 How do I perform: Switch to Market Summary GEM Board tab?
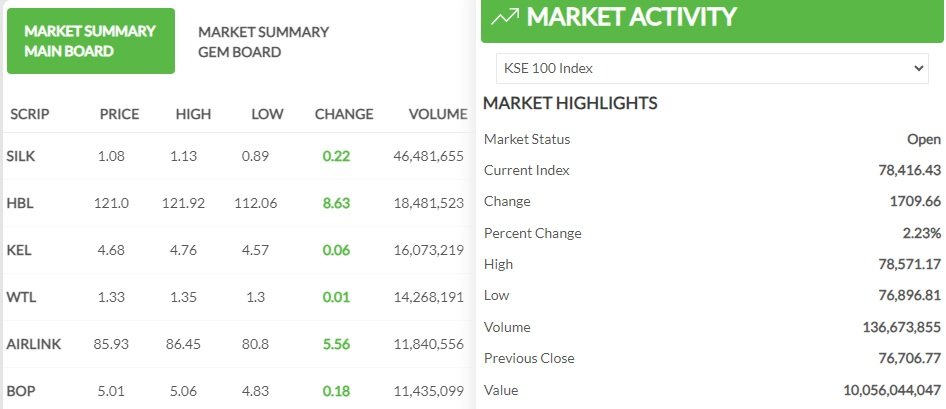(263, 41)
